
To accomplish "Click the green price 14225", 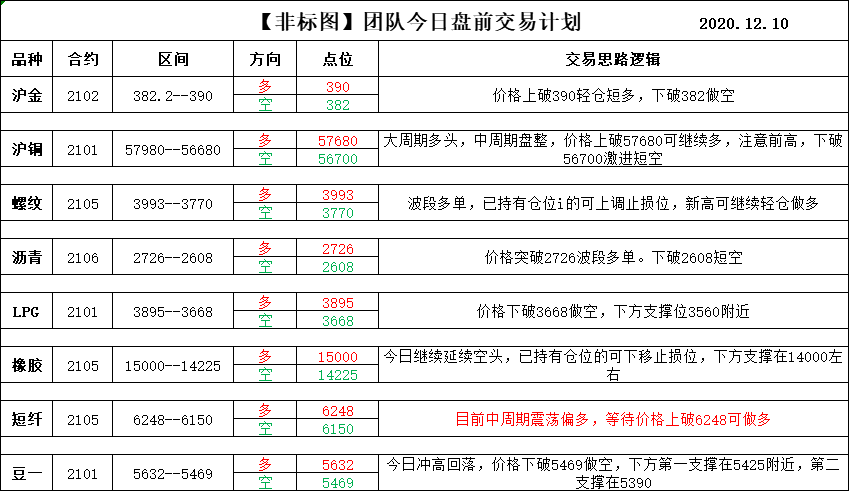I will coord(338,374).
